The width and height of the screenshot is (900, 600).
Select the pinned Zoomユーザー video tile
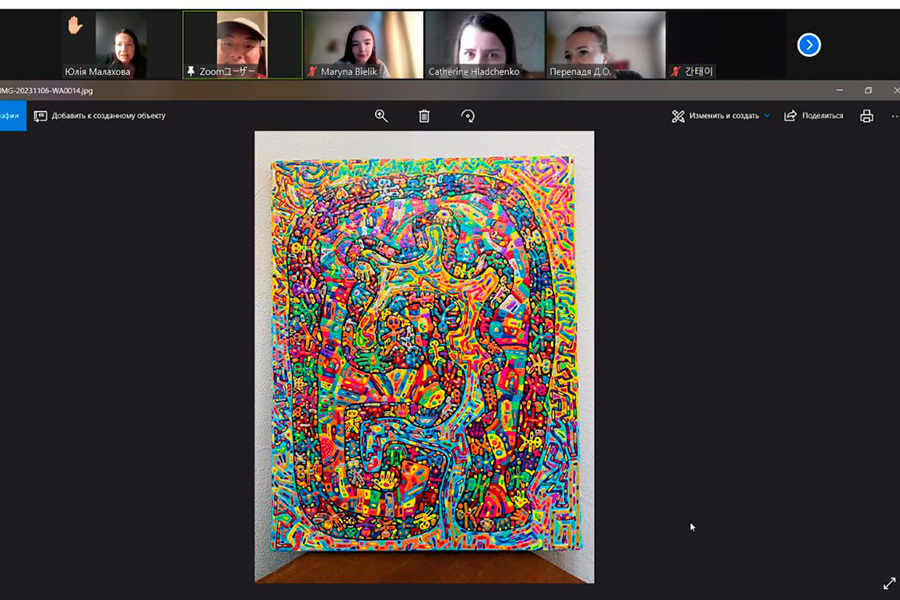pos(243,45)
